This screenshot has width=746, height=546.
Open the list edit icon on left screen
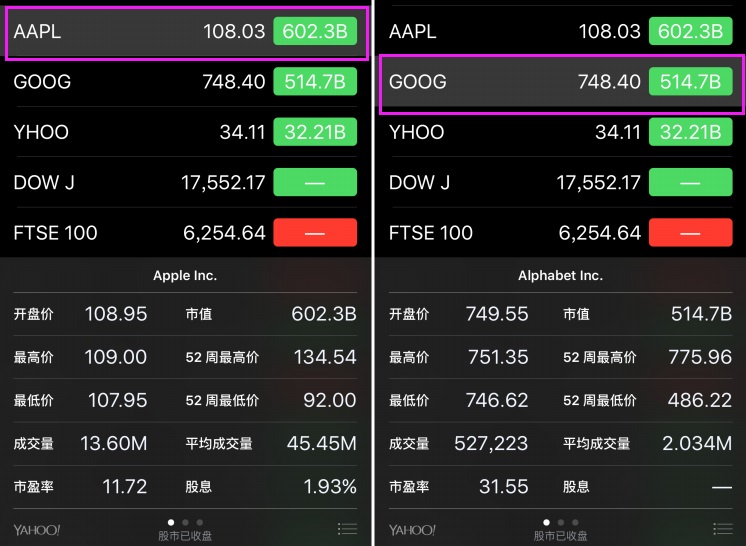(347, 528)
